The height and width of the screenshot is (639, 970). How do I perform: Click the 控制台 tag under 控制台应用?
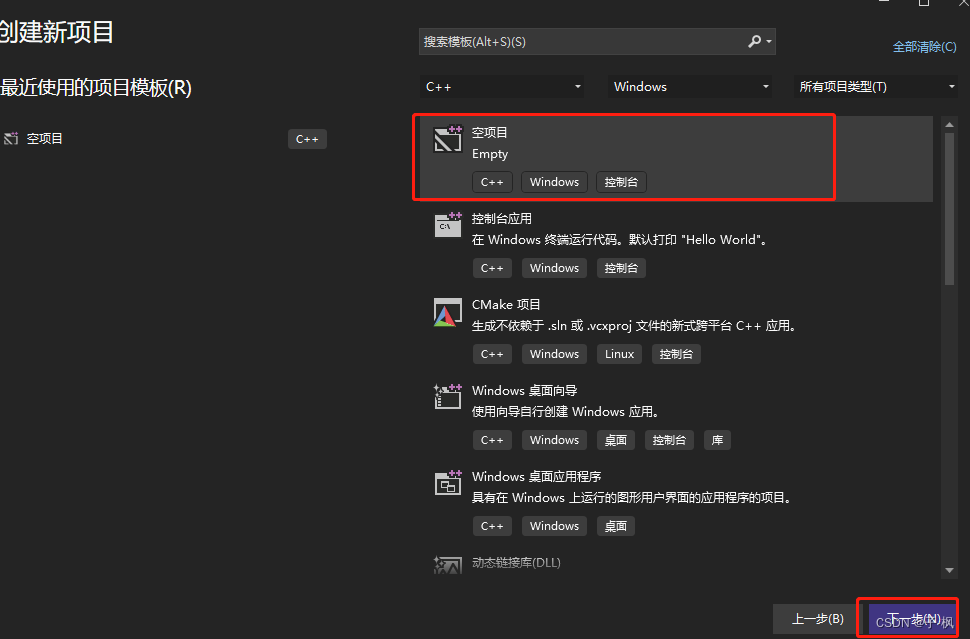(620, 268)
